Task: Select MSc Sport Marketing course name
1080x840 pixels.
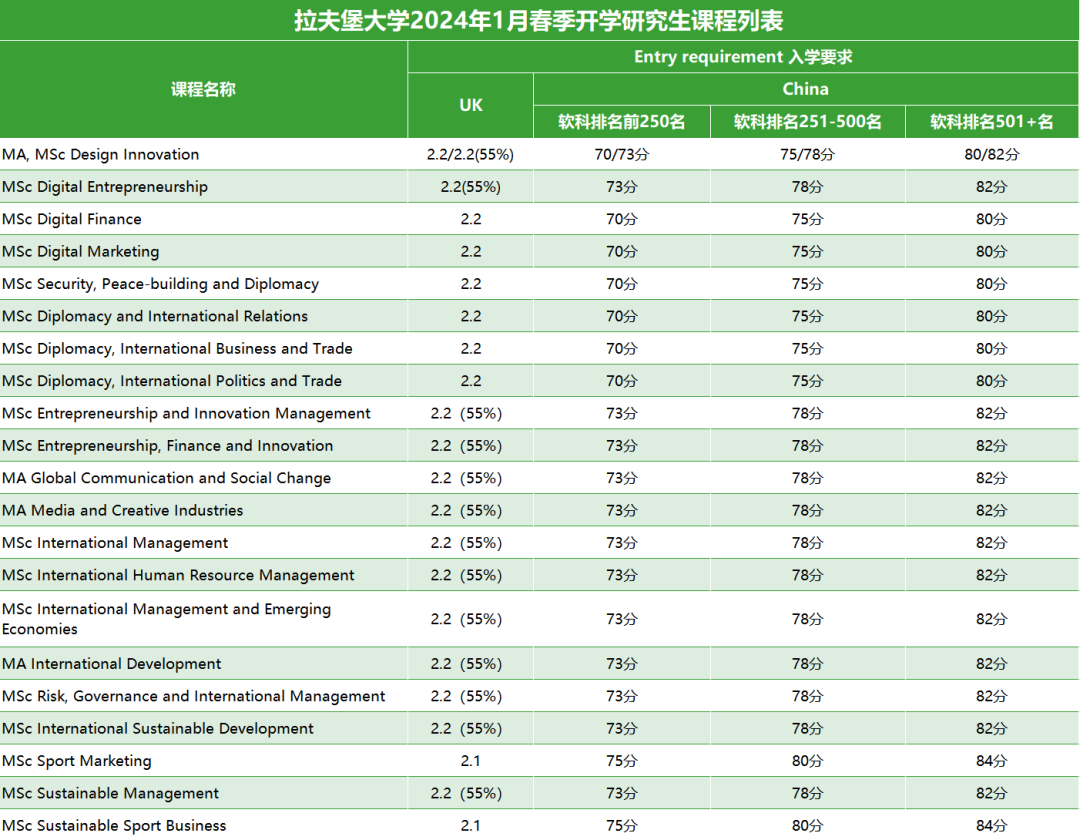Action: coord(76,761)
